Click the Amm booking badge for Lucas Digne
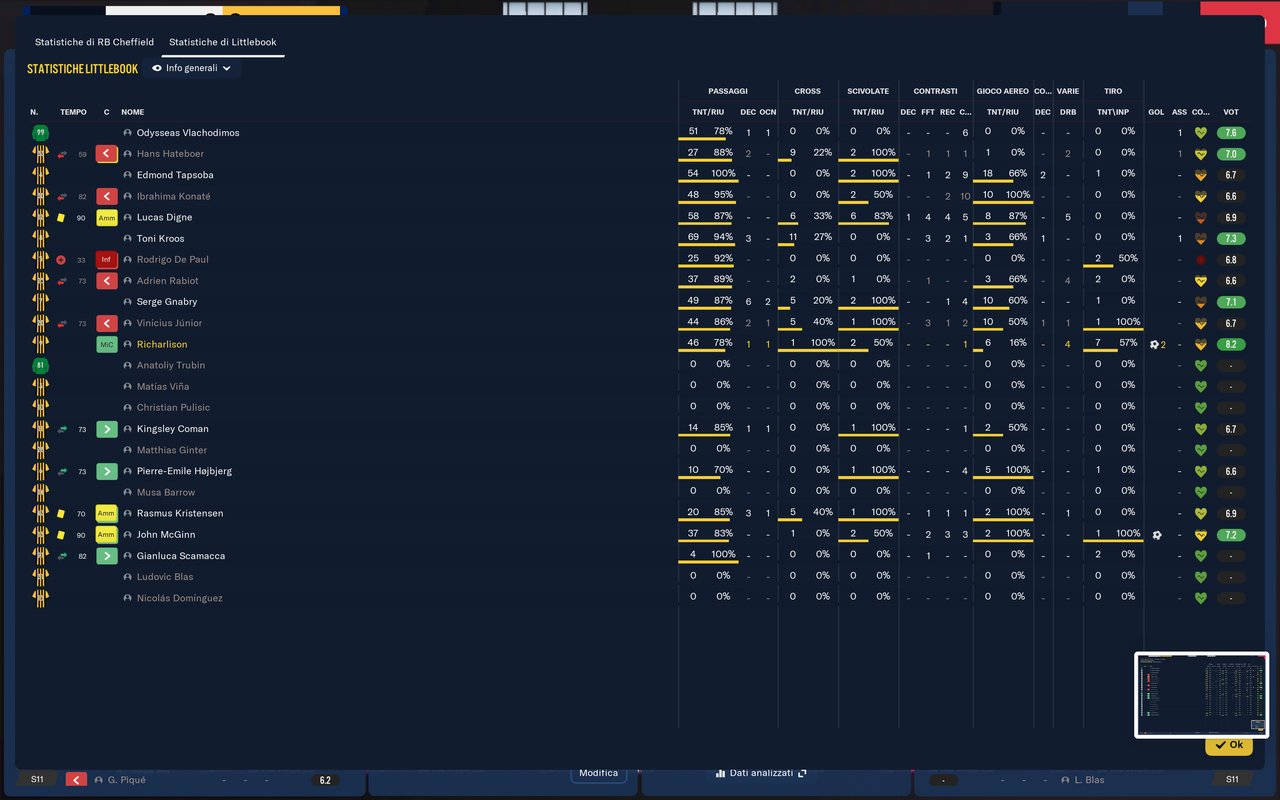 click(x=107, y=218)
